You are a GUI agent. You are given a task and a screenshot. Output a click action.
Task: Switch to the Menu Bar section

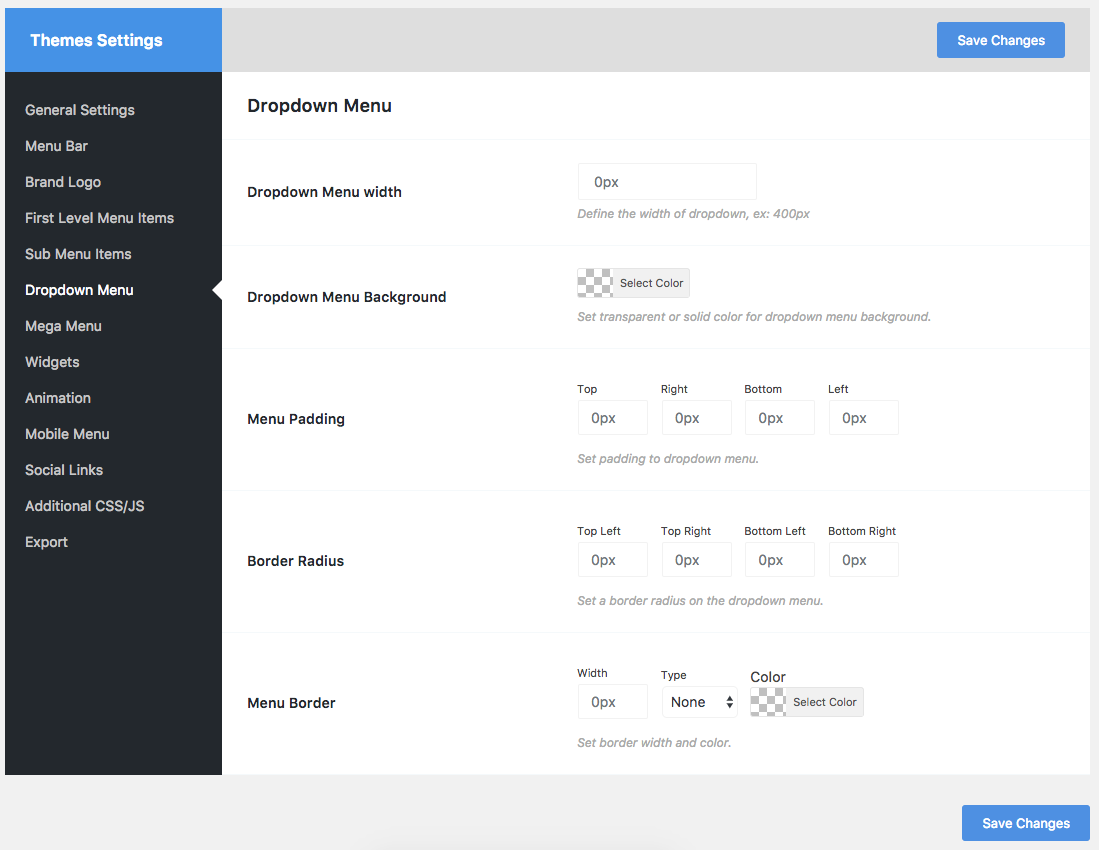56,146
